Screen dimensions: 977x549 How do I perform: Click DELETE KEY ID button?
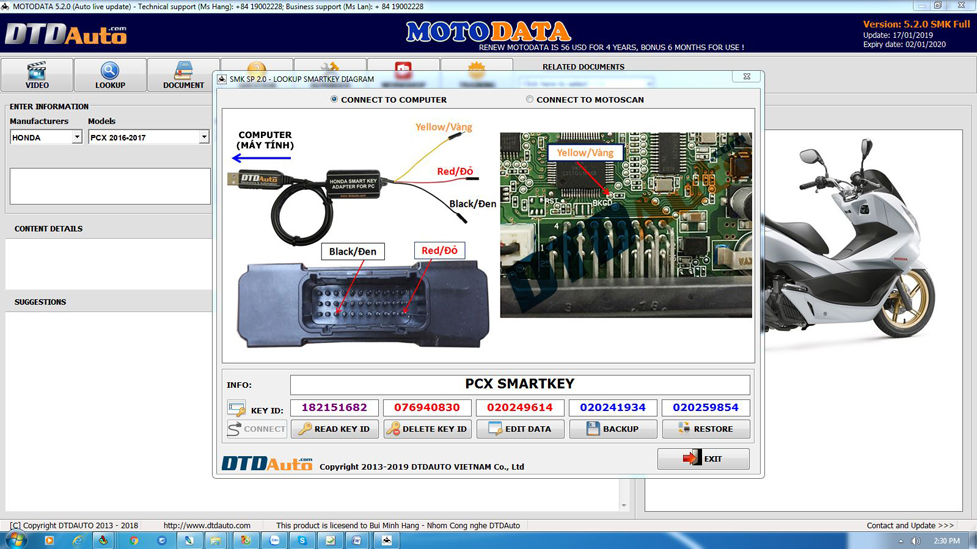pos(427,429)
